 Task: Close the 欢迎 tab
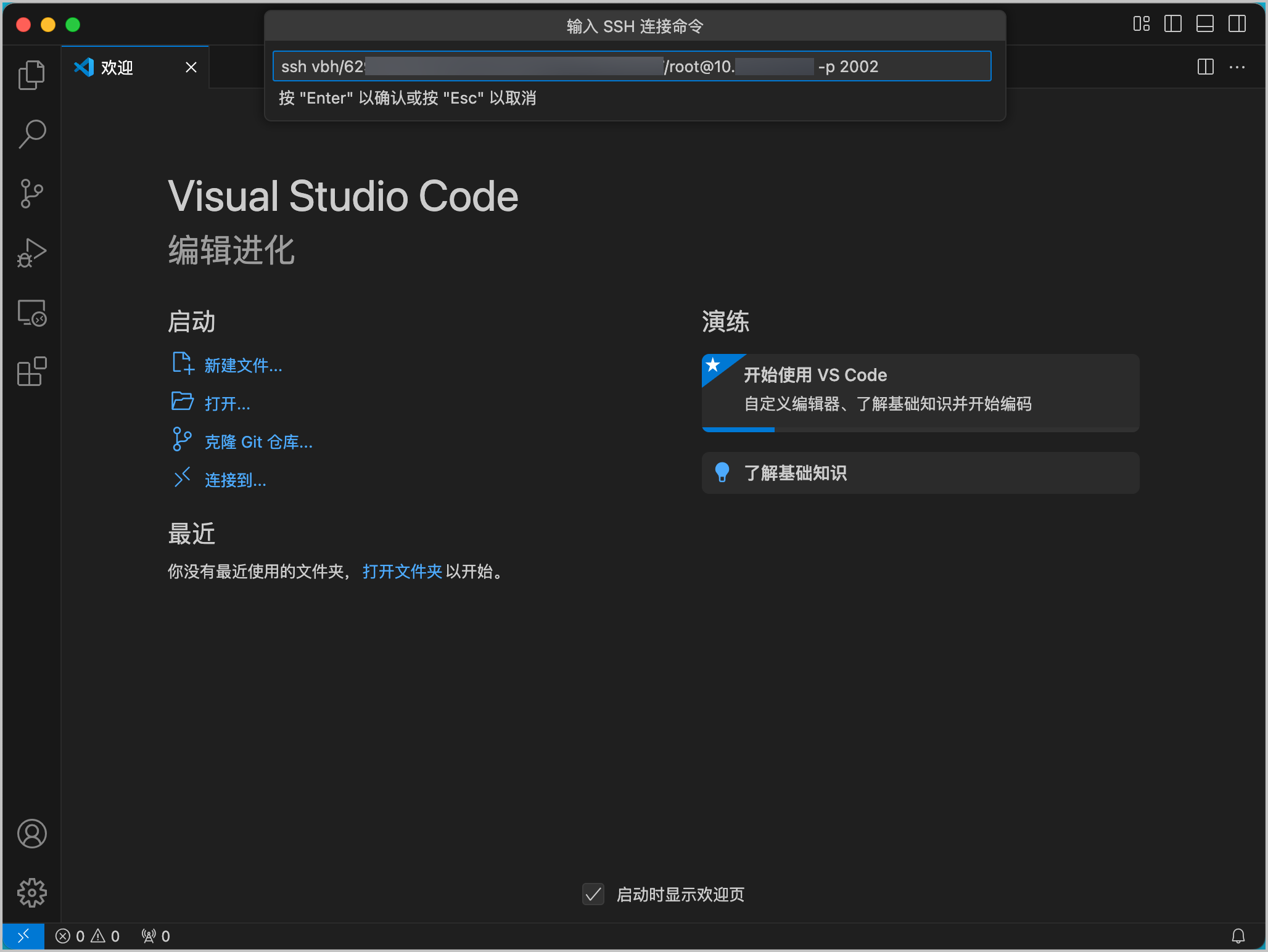(191, 67)
